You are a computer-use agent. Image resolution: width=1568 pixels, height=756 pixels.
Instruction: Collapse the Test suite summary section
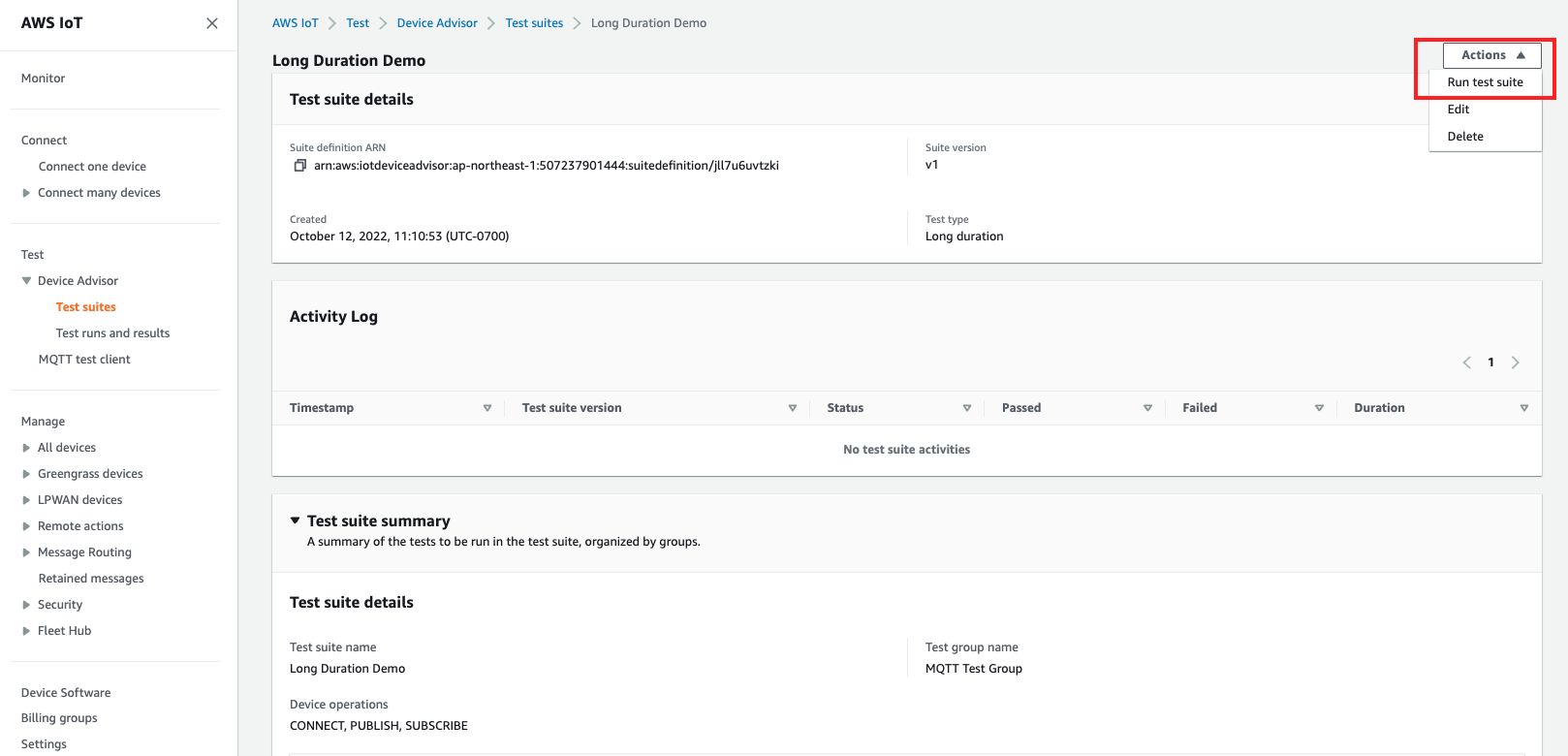(296, 521)
